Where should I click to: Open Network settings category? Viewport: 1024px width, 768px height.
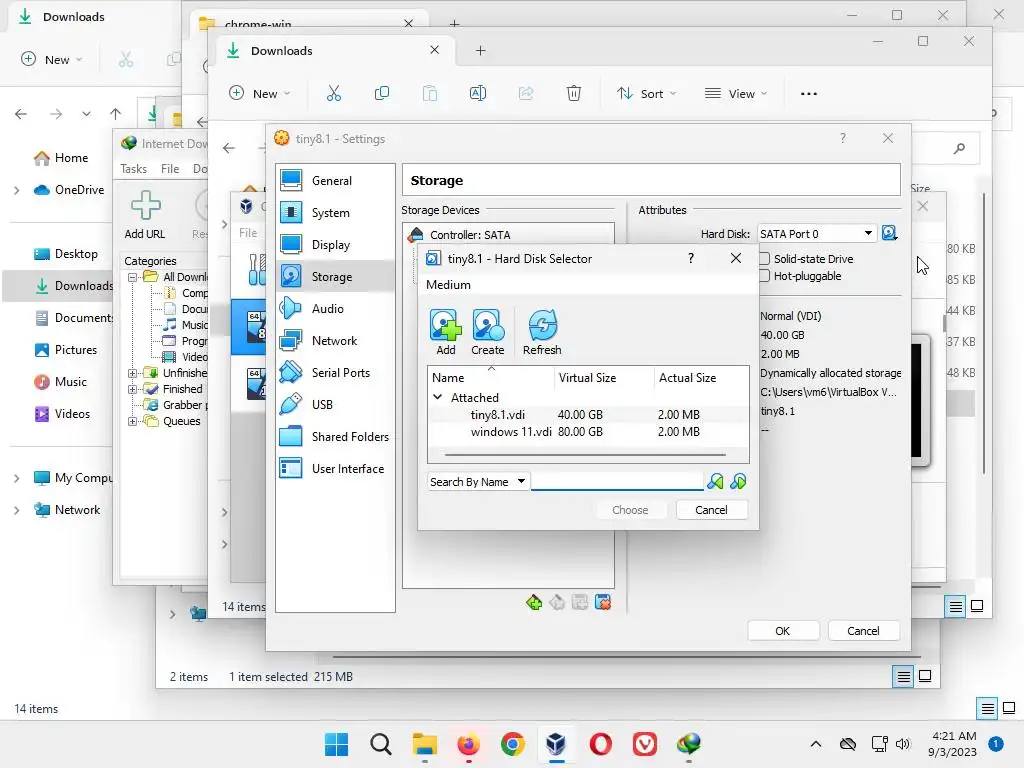tap(335, 340)
